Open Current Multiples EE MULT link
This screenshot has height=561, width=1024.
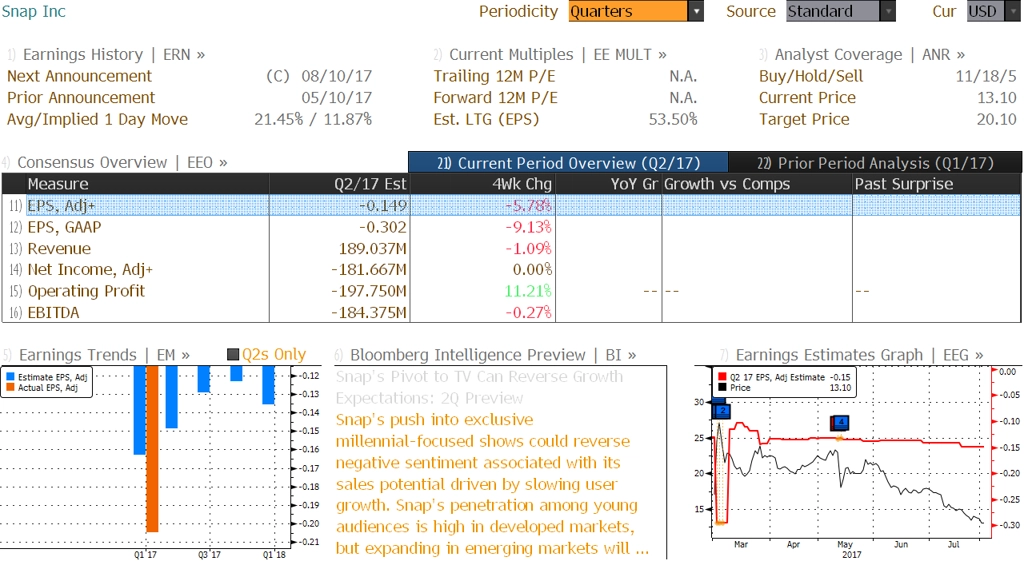pyautogui.click(x=558, y=54)
